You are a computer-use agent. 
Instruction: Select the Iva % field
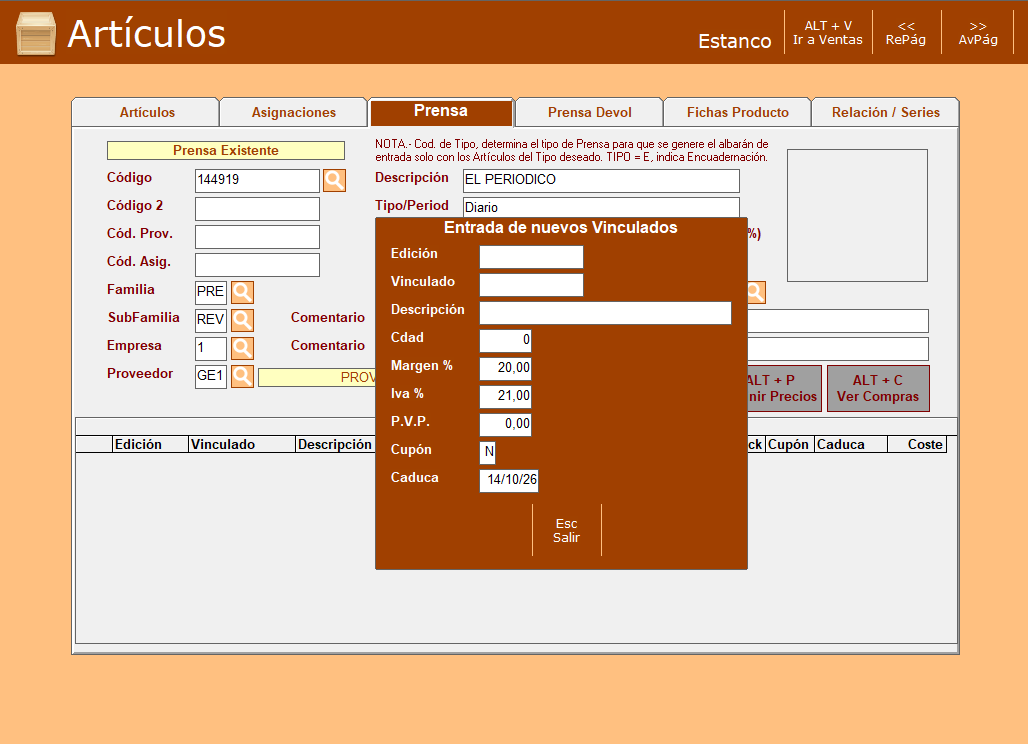click(505, 397)
